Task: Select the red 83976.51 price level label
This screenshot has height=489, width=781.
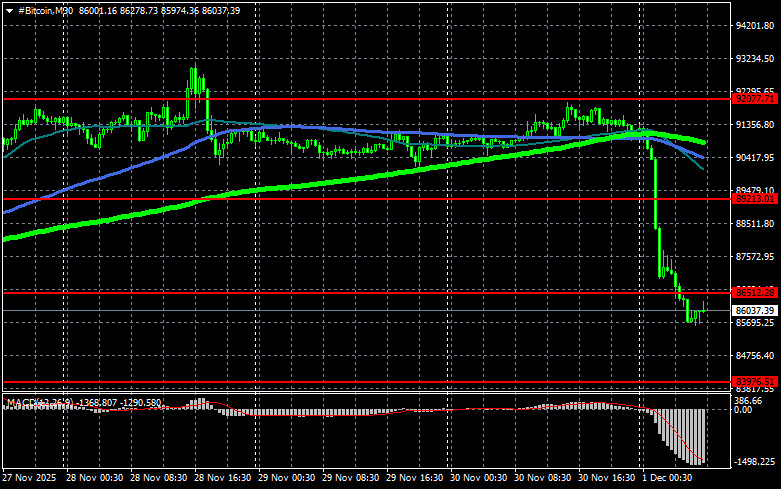Action: (756, 381)
